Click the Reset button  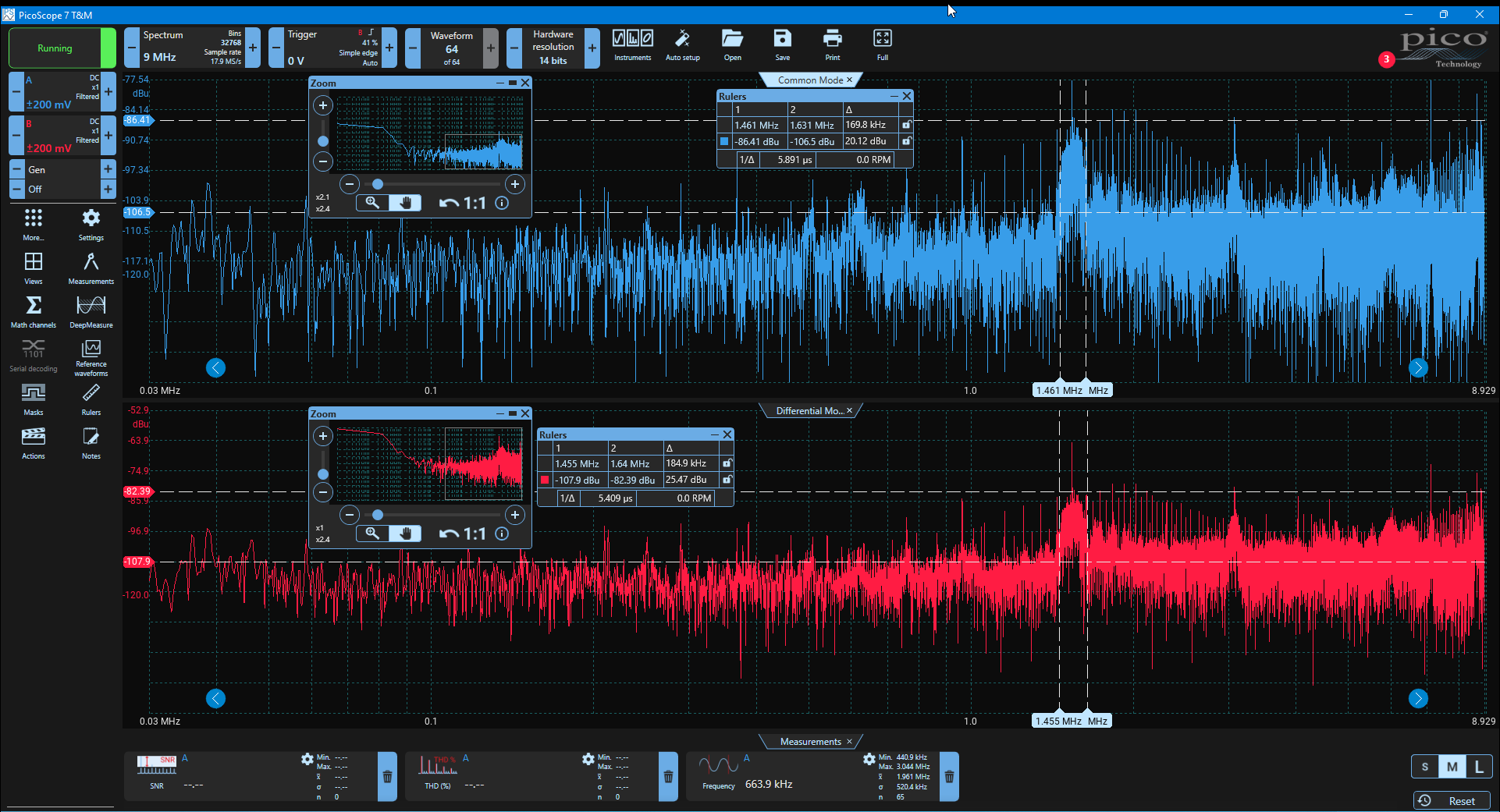[x=1452, y=801]
